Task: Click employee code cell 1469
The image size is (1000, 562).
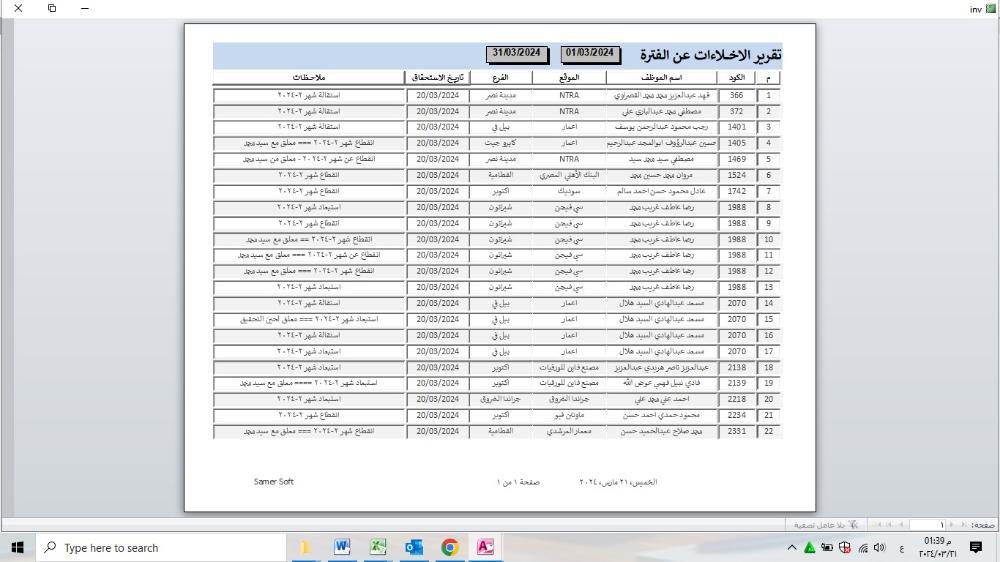Action: coord(737,159)
